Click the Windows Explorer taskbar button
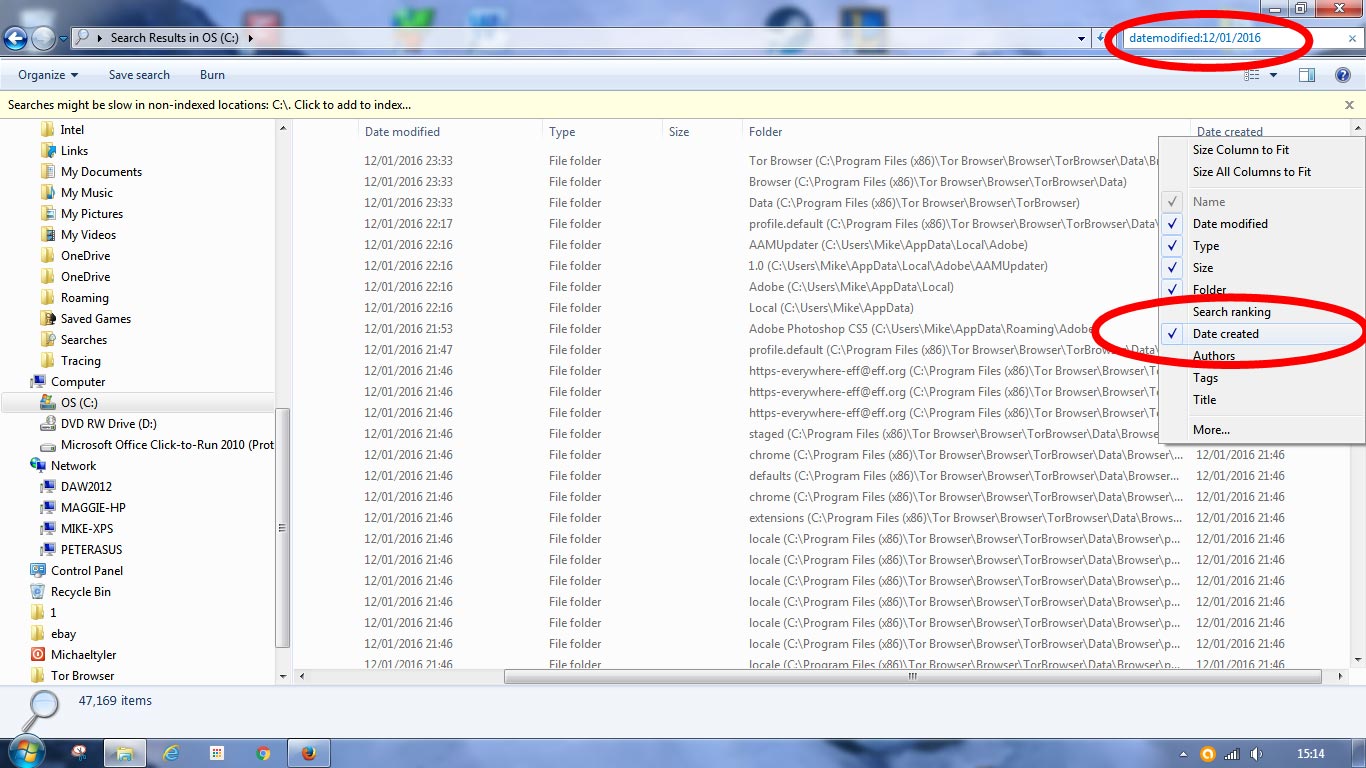The image size is (1366, 768). (x=125, y=753)
